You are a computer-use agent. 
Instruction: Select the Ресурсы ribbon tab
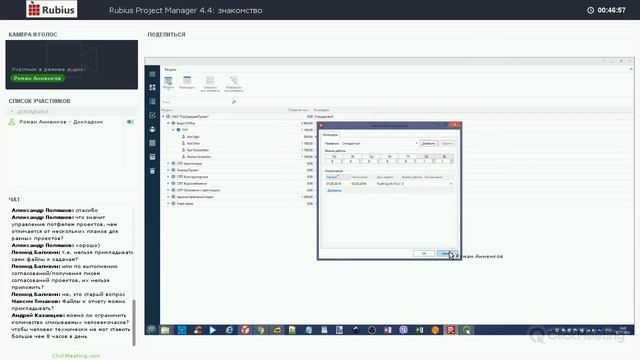(x=171, y=69)
